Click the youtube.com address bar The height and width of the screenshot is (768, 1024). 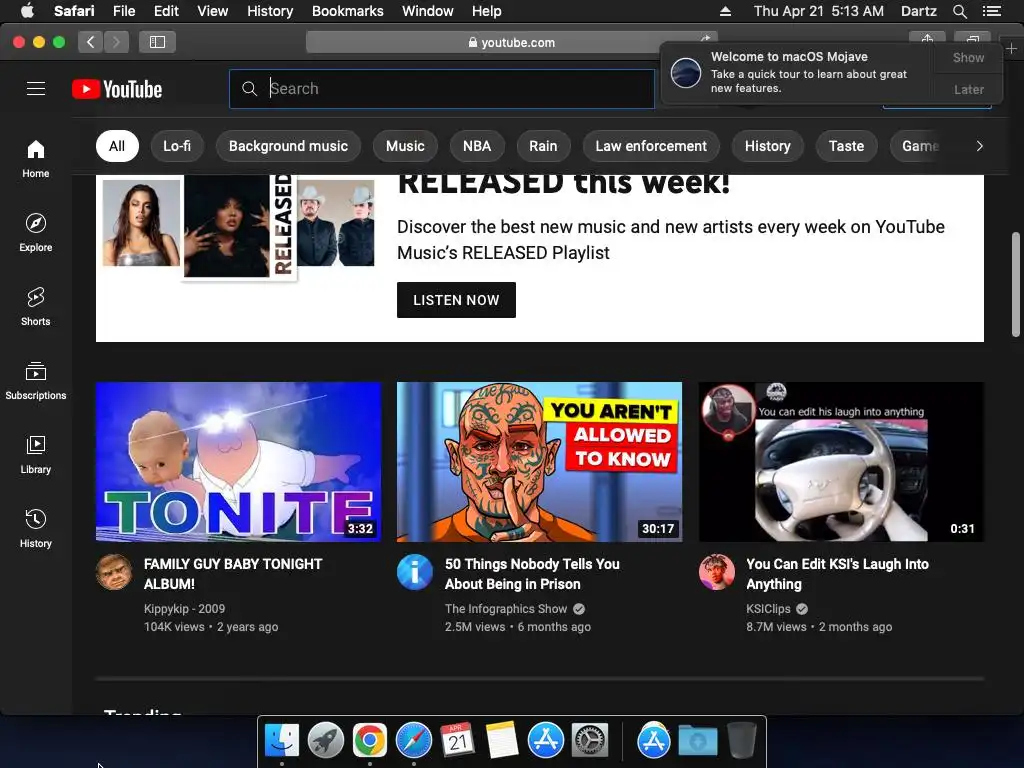[511, 42]
